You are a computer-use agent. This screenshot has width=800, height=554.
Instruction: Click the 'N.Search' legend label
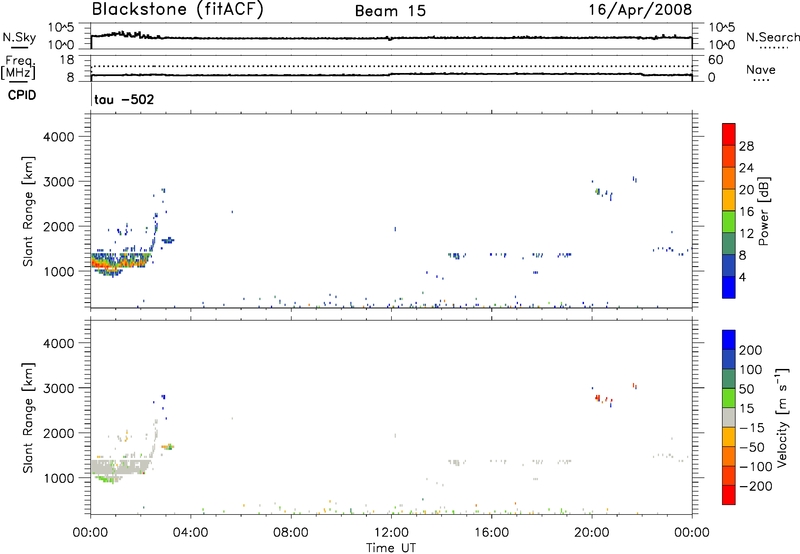tap(773, 37)
